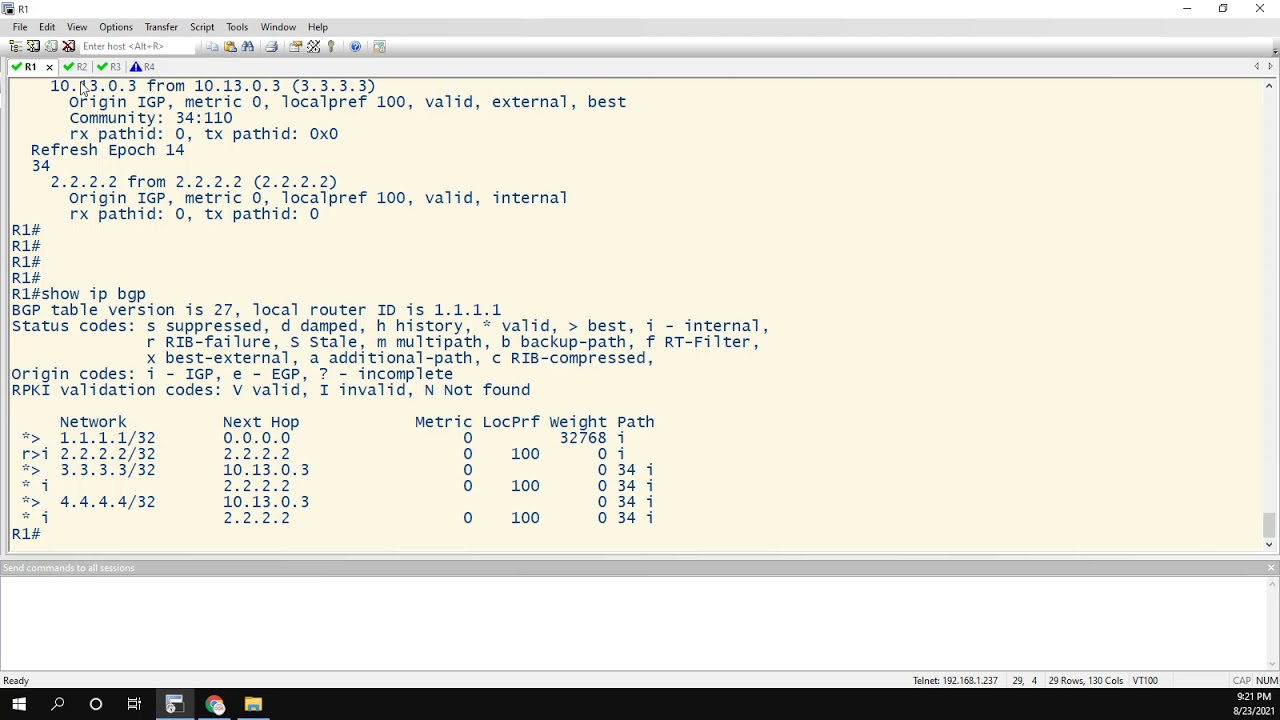Open the View menu

point(77,27)
